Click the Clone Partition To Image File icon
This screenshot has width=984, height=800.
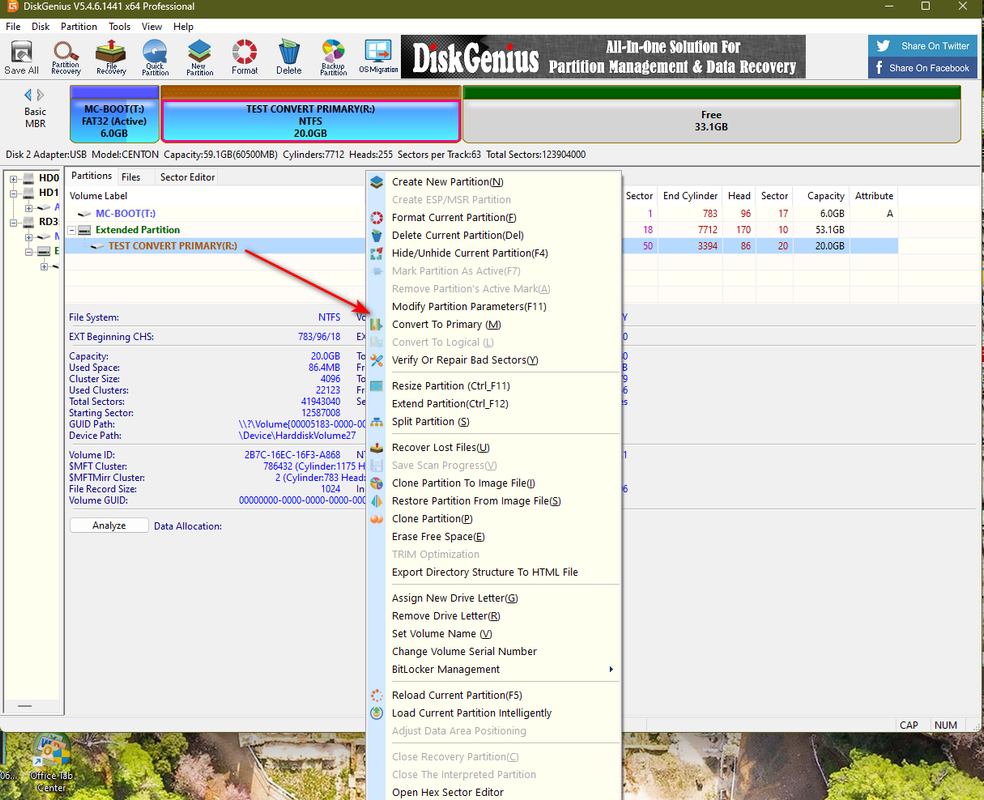377,483
